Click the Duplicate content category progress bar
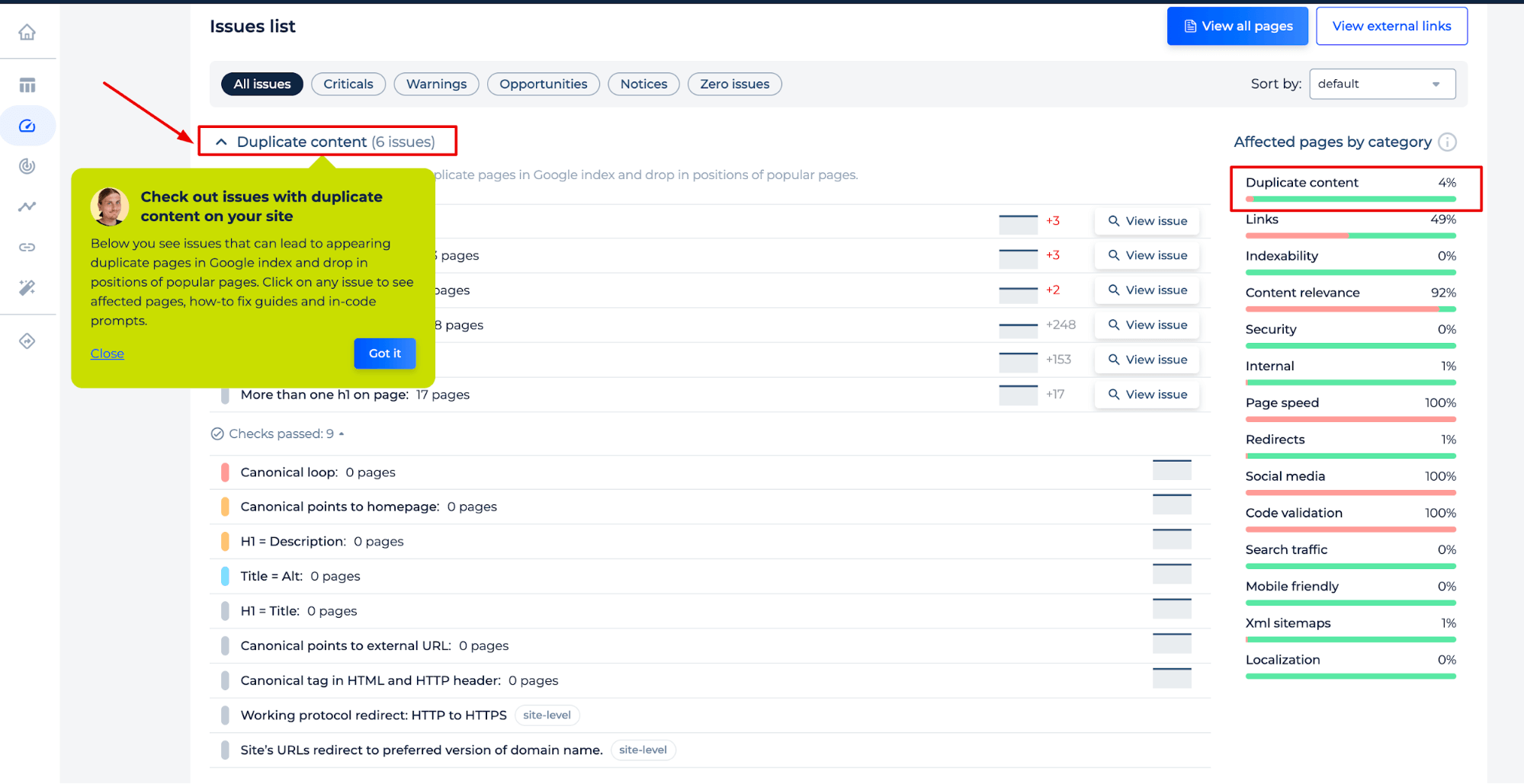1524x784 pixels. point(1350,200)
